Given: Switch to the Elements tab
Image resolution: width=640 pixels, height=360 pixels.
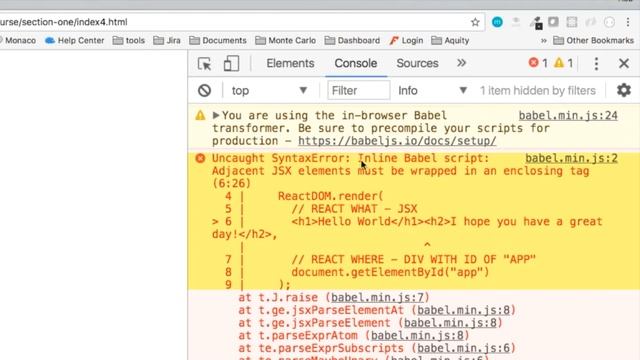Looking at the screenshot, I should [x=290, y=63].
